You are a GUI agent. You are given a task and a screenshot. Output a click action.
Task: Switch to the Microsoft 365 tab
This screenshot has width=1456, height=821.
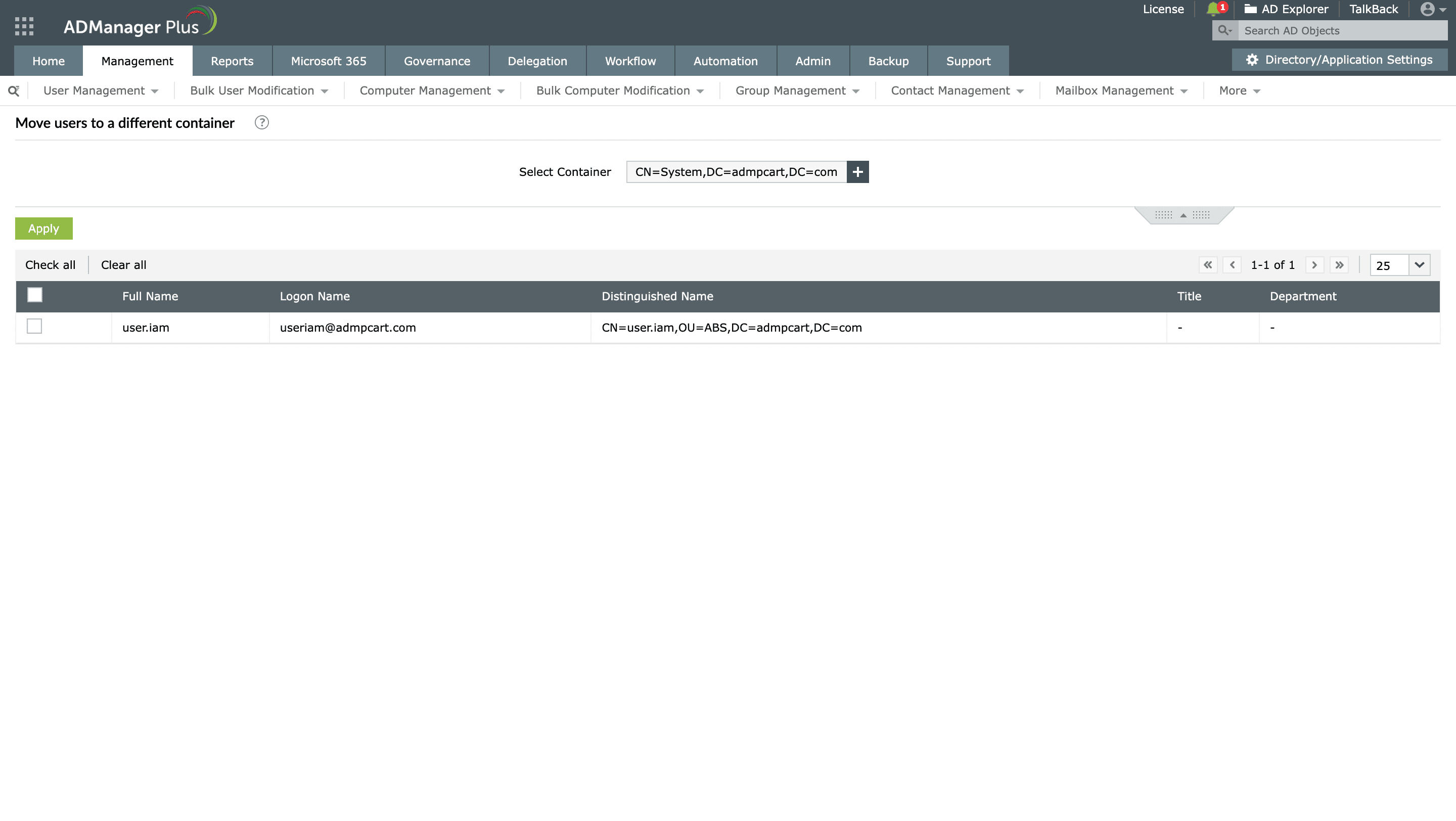pyautogui.click(x=329, y=61)
